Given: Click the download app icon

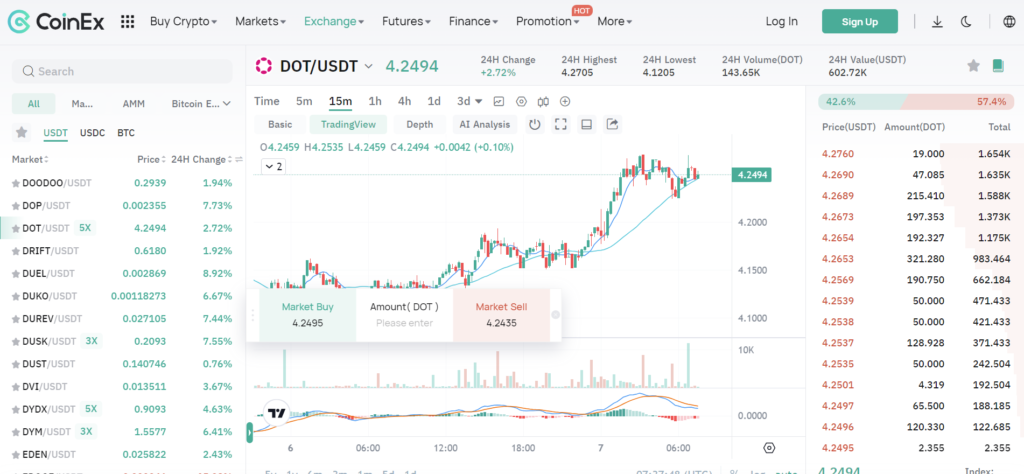Looking at the screenshot, I should coord(937,22).
